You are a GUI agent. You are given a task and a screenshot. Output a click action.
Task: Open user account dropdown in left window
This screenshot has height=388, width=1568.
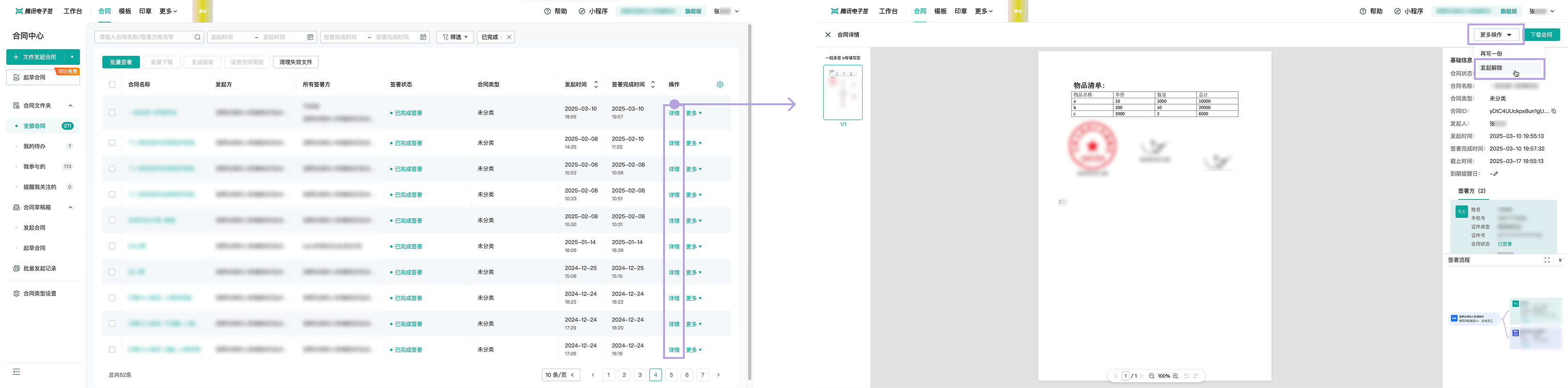click(727, 11)
